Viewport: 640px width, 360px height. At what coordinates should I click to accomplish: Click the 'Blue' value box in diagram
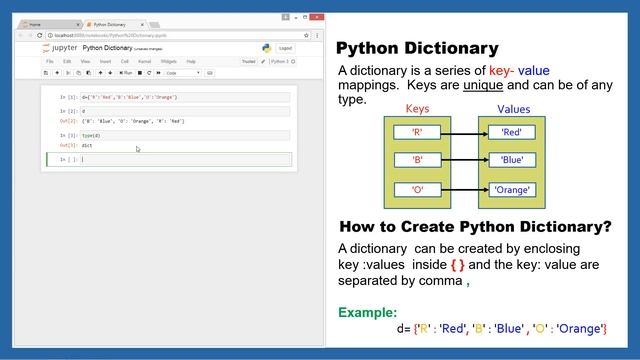coord(512,160)
